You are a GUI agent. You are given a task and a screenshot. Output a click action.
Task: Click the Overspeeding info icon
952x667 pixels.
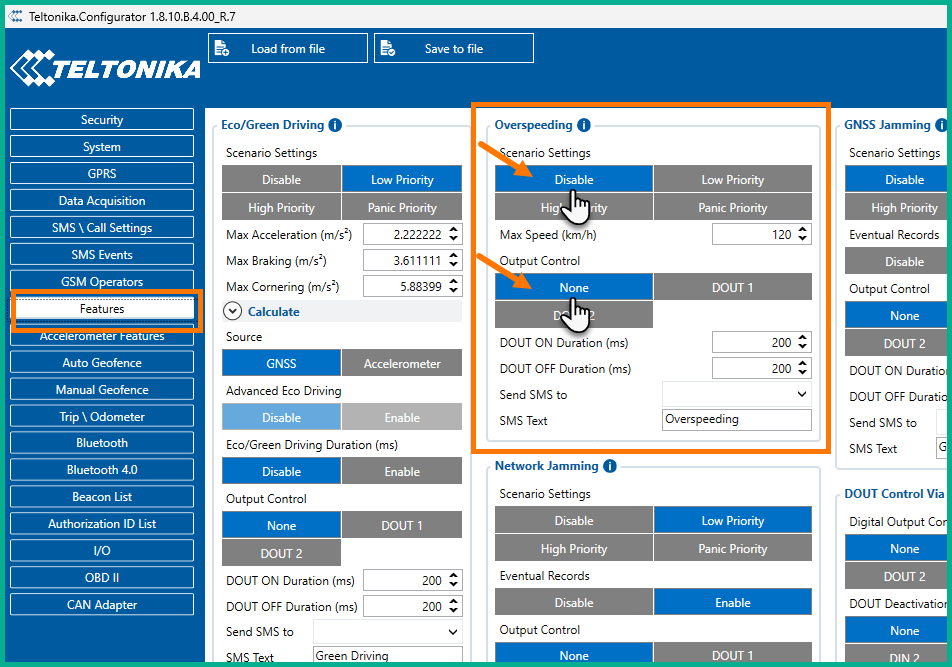[583, 125]
